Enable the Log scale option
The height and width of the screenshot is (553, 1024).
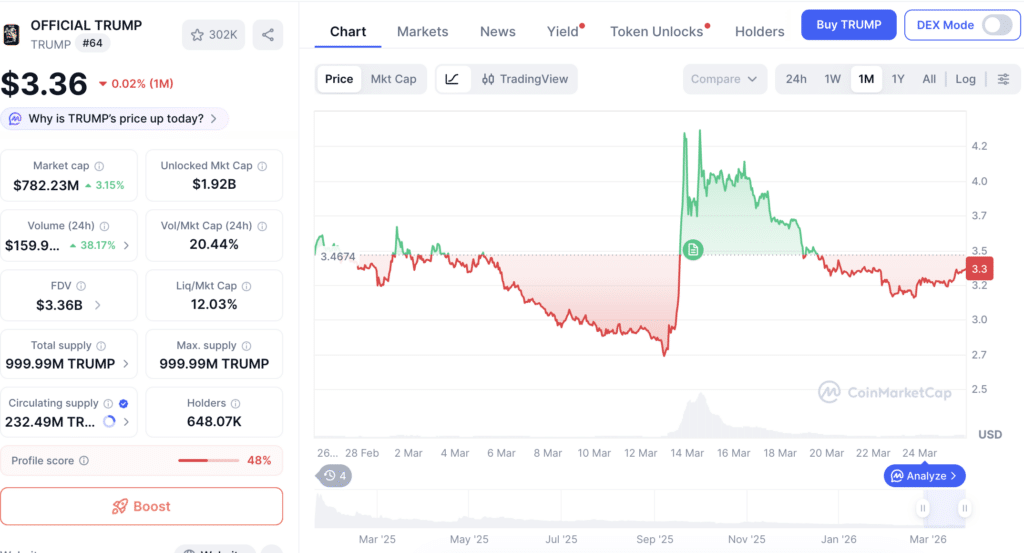[x=965, y=79]
